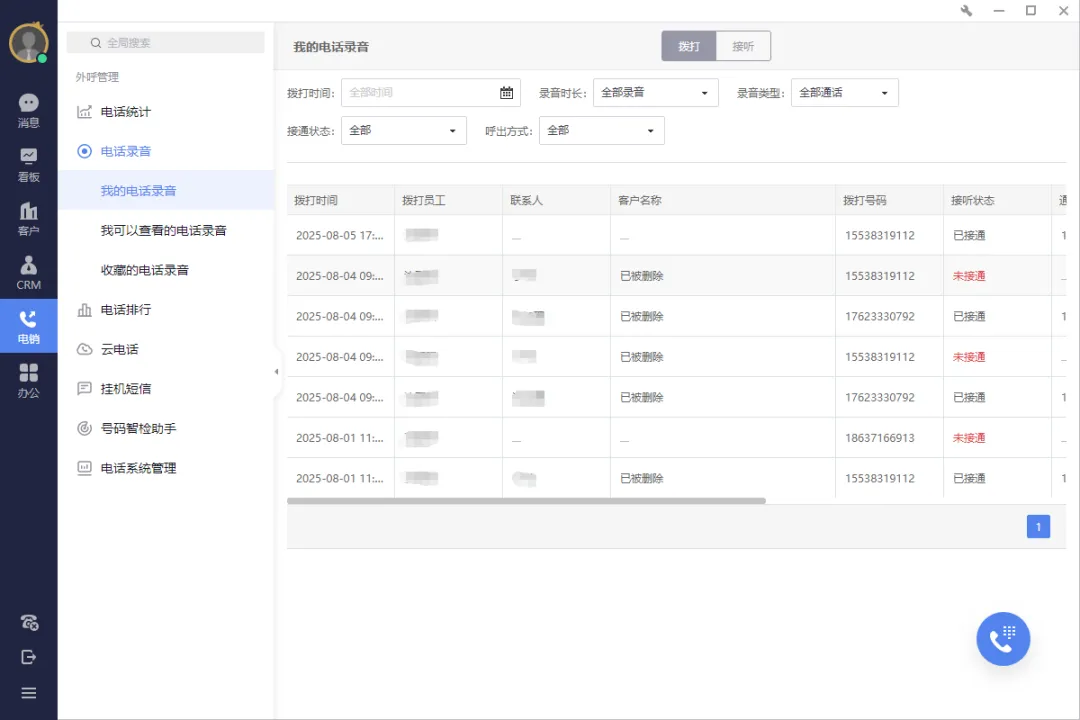This screenshot has width=1080, height=720.
Task: Open the 消息 panel from sidebar
Action: click(28, 108)
